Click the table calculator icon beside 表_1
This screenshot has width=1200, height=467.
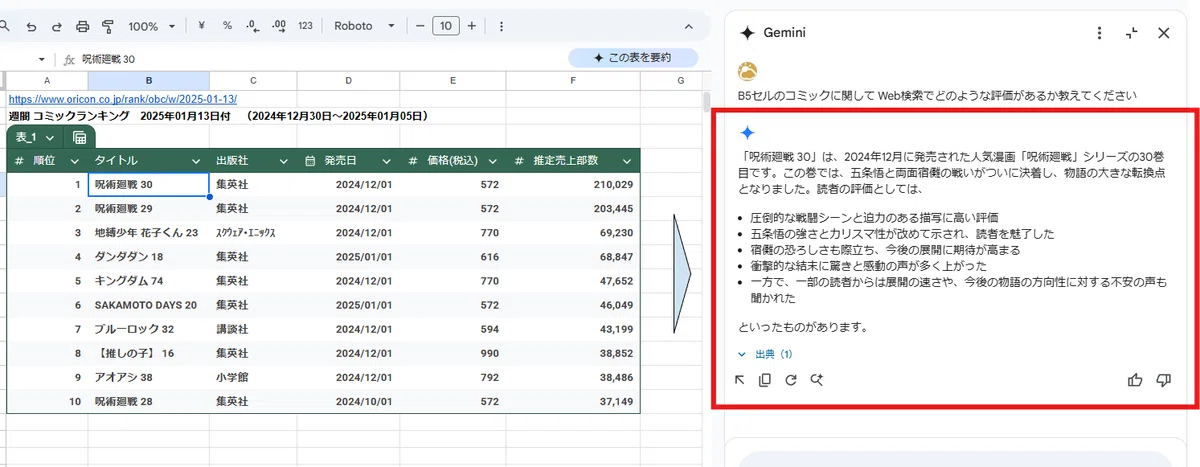pos(80,138)
